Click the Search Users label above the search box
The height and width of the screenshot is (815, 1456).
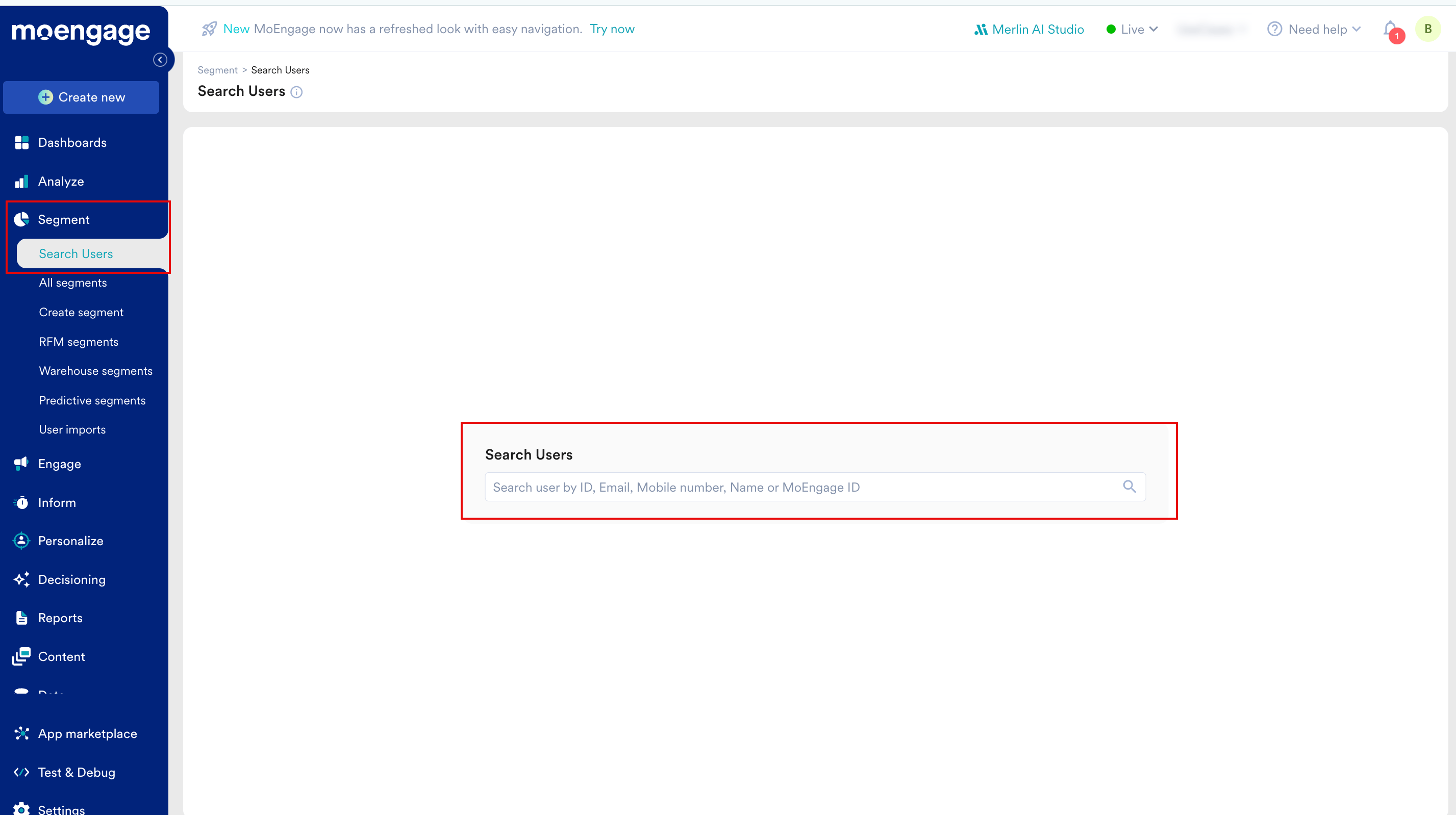(529, 454)
